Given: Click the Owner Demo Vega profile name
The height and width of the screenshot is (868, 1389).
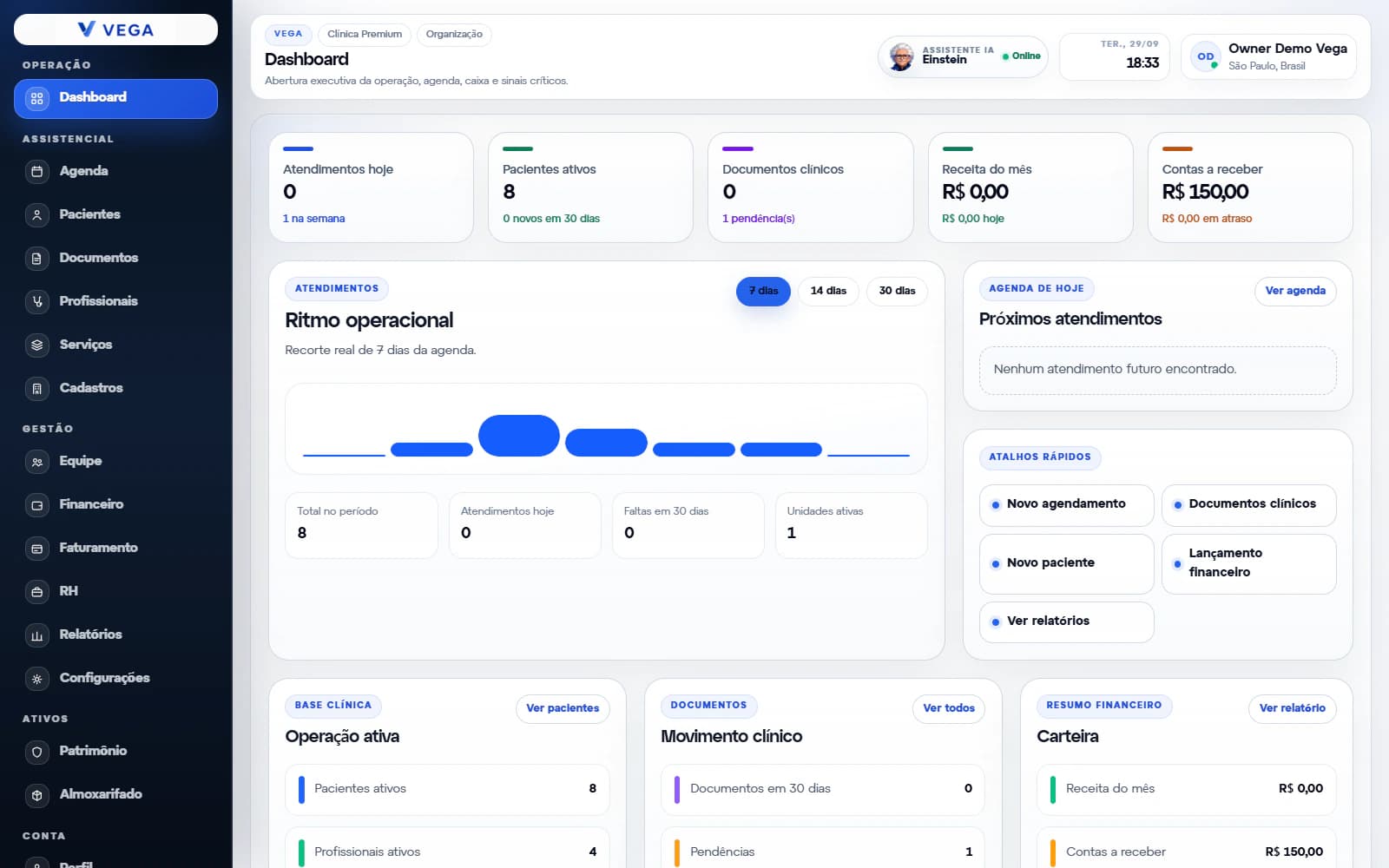Looking at the screenshot, I should (x=1287, y=49).
